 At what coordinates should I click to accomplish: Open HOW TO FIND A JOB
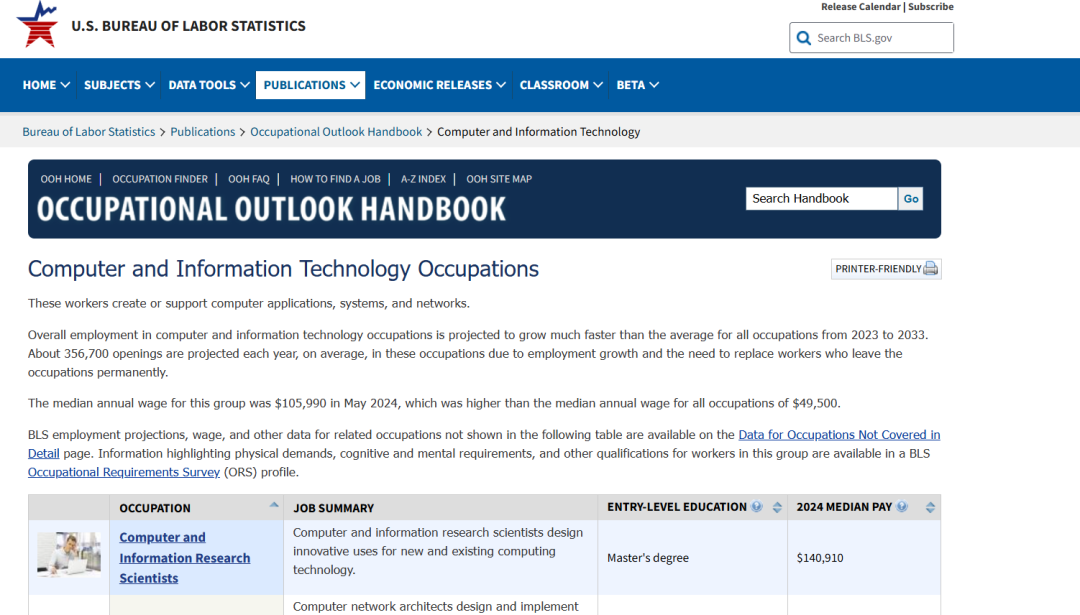(x=335, y=179)
